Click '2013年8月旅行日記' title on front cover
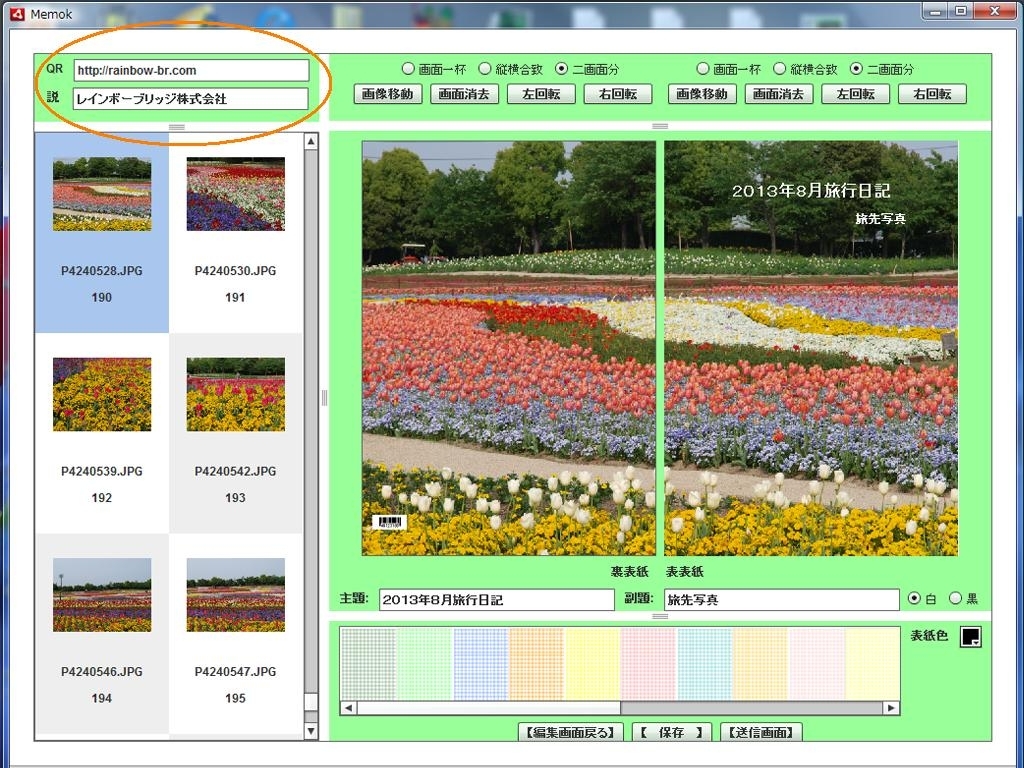Viewport: 1024px width, 768px height. (x=810, y=191)
